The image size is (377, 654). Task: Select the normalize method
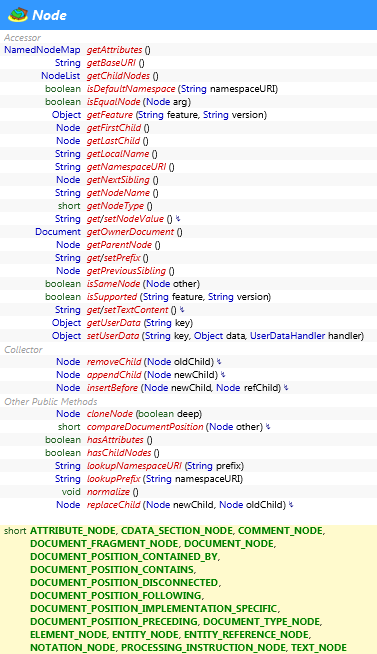108,492
